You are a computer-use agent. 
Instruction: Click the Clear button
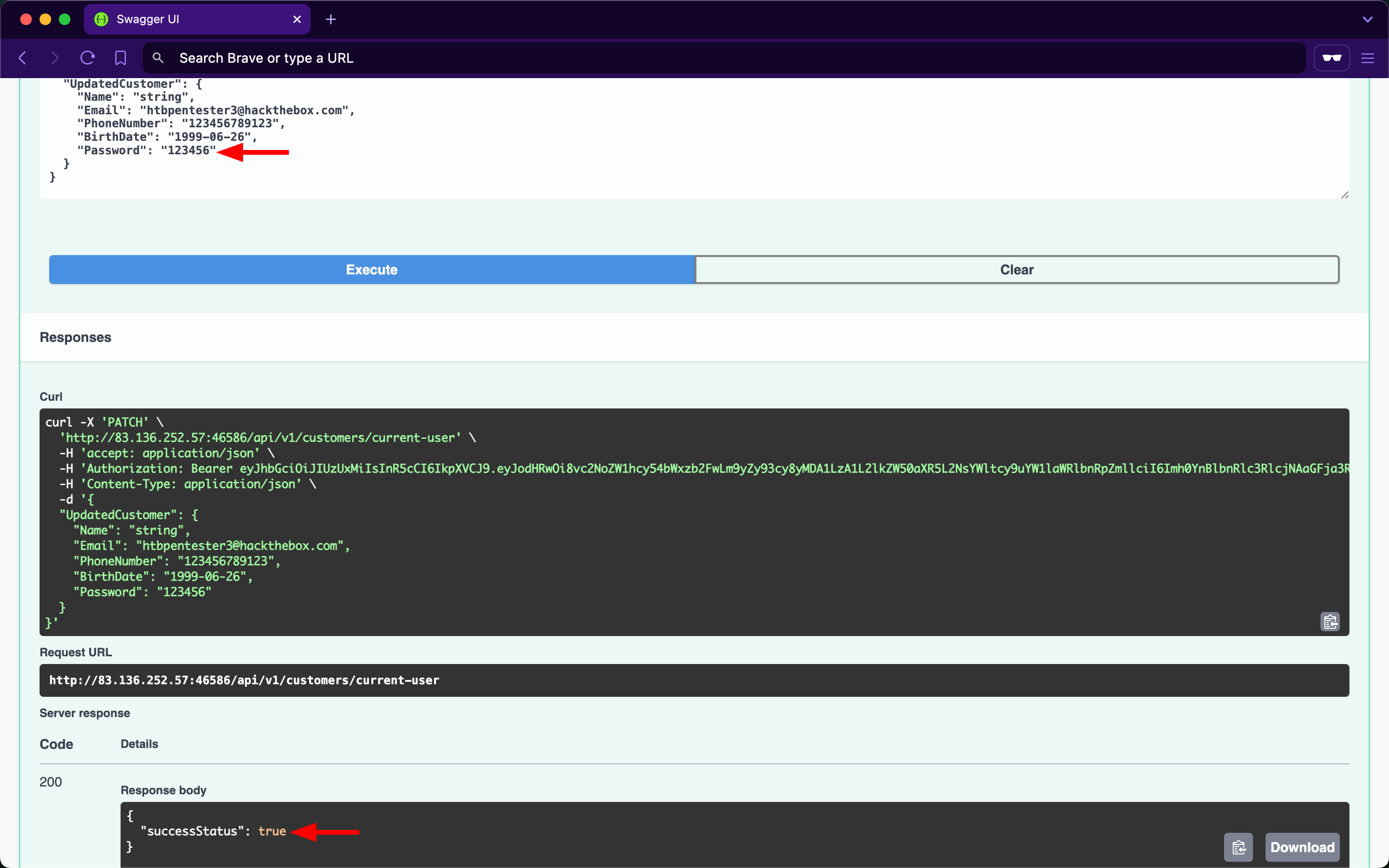coord(1017,270)
